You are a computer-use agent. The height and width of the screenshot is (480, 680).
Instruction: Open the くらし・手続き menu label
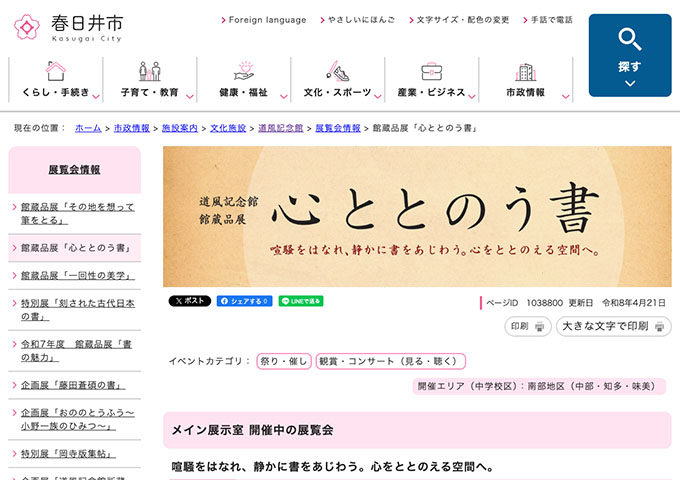56,92
